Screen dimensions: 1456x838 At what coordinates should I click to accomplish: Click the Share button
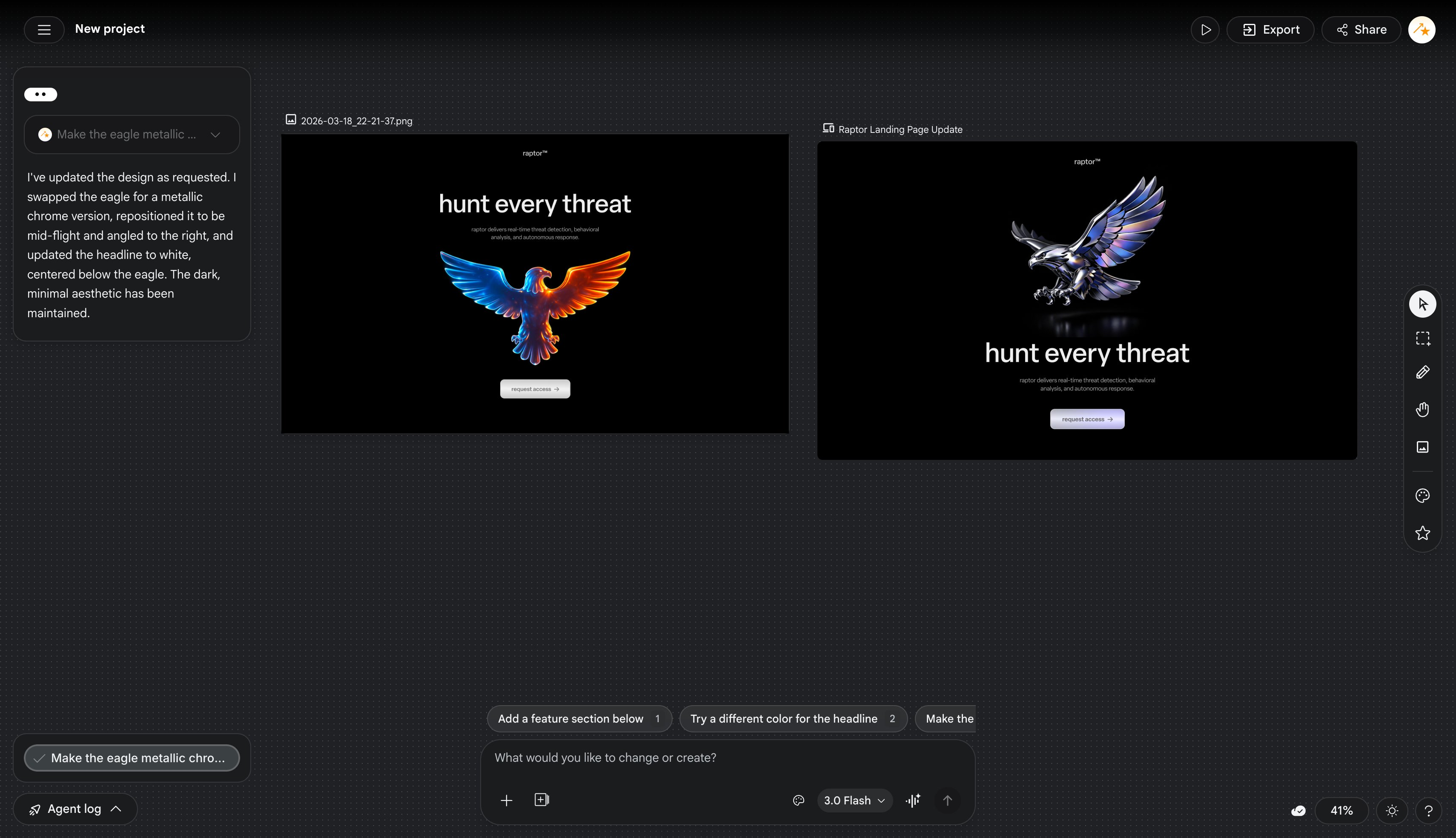(1361, 30)
